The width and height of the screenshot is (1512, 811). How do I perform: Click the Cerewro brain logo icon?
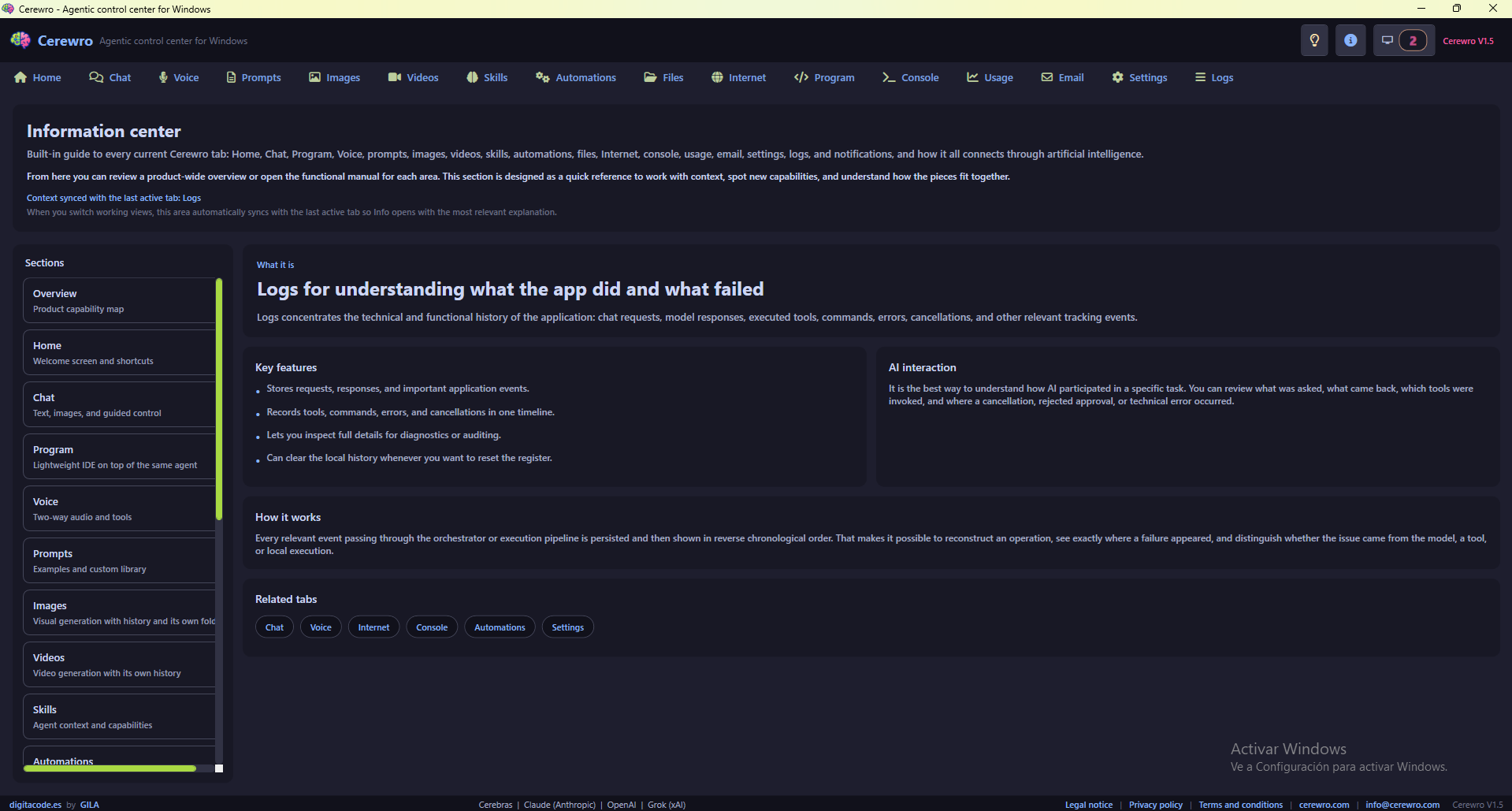click(x=20, y=40)
